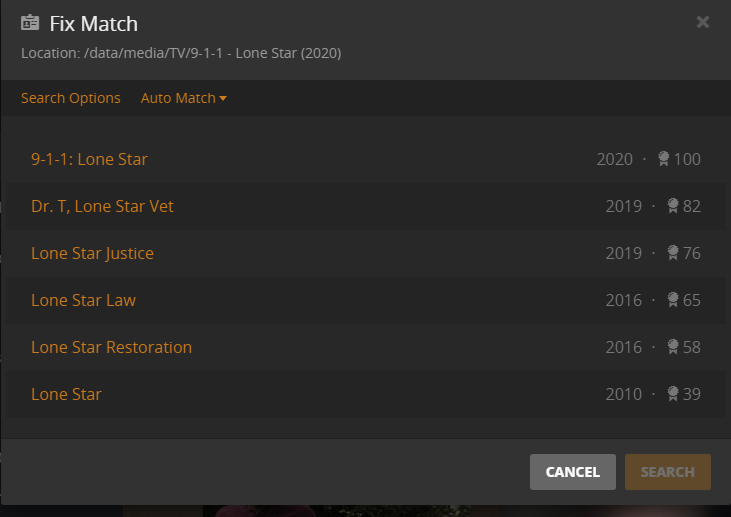Screen dimensions: 731x517
Task: Click the Location path text
Action: (x=181, y=53)
